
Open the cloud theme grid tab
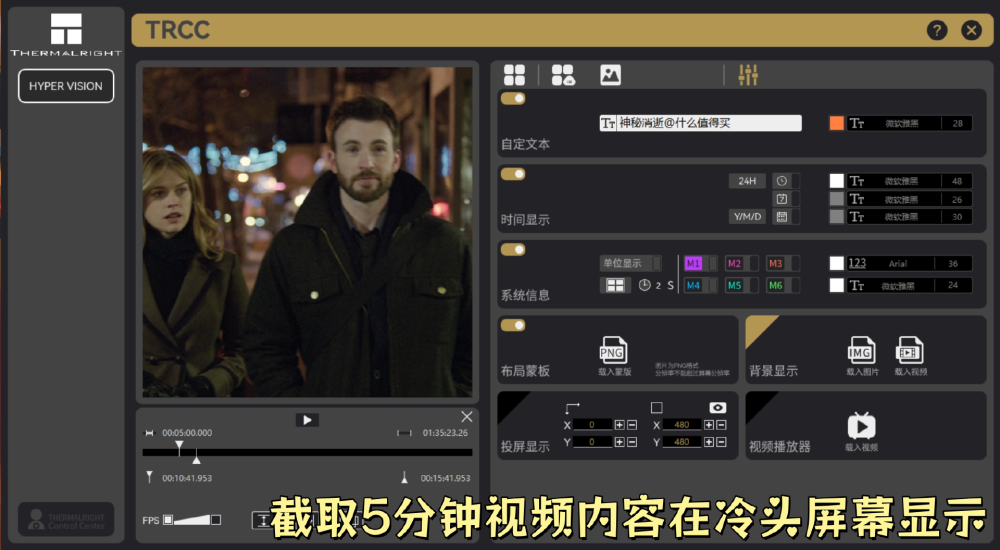pos(562,75)
